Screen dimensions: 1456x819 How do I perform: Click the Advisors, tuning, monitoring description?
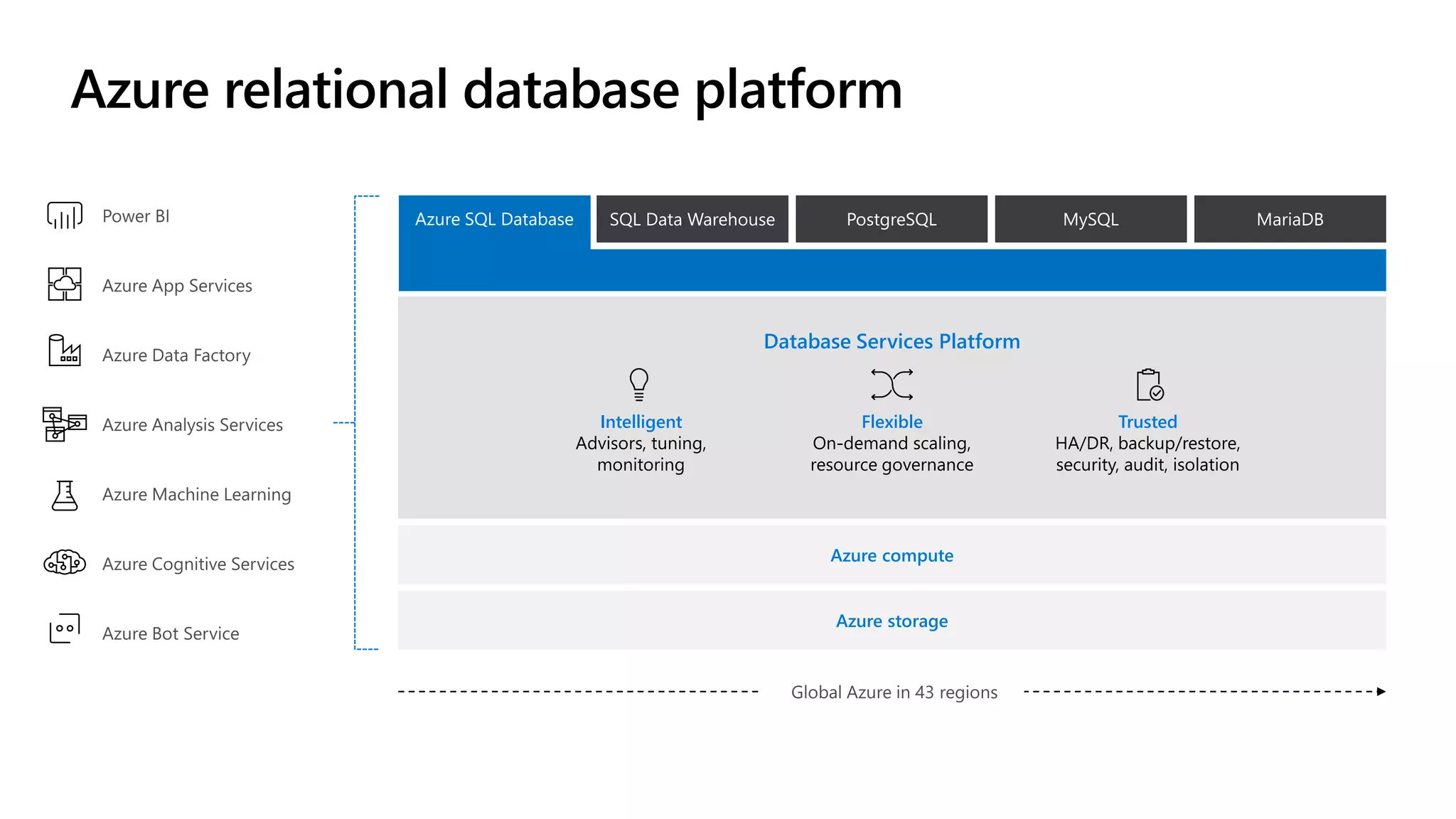641,454
